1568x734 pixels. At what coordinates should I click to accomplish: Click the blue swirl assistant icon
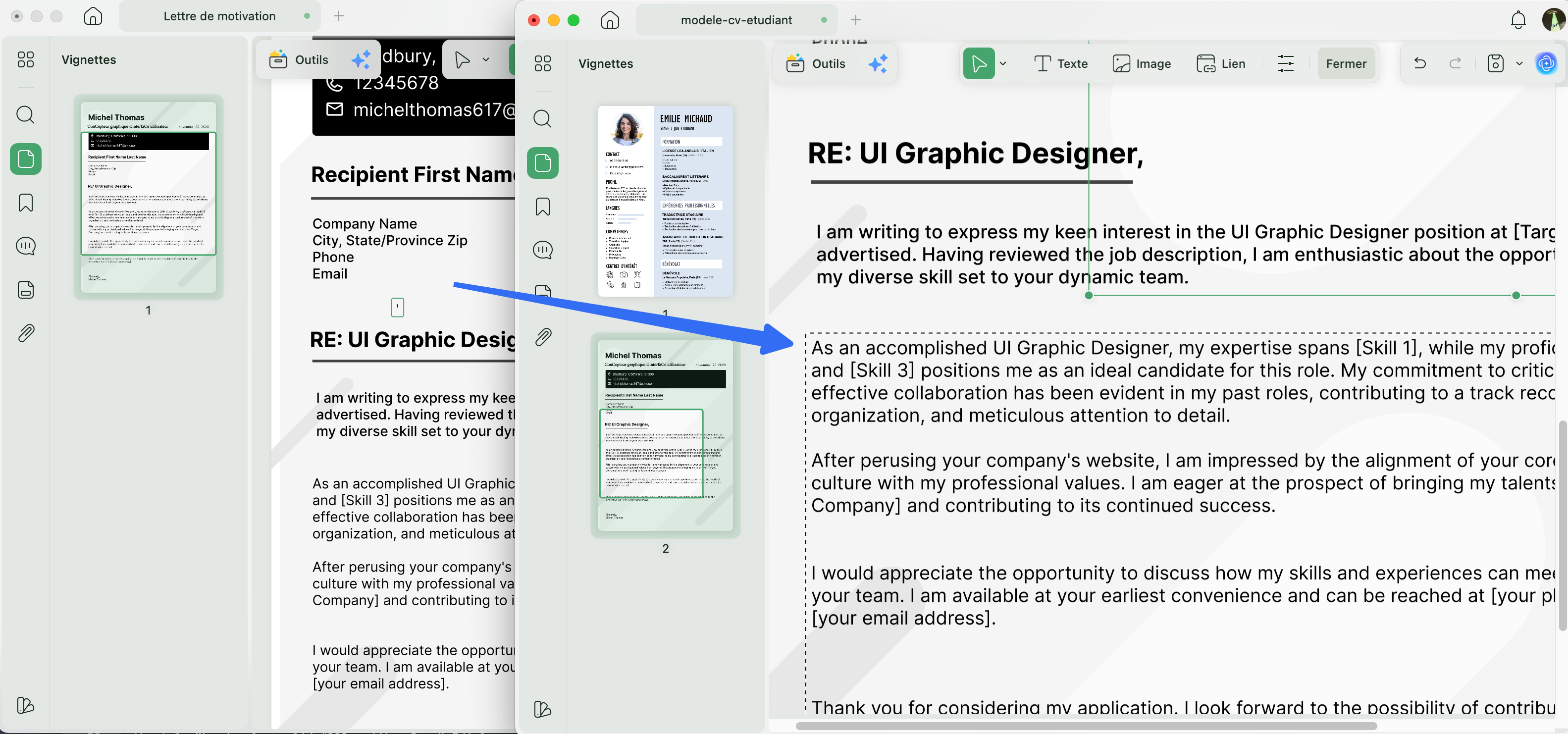(x=1546, y=63)
